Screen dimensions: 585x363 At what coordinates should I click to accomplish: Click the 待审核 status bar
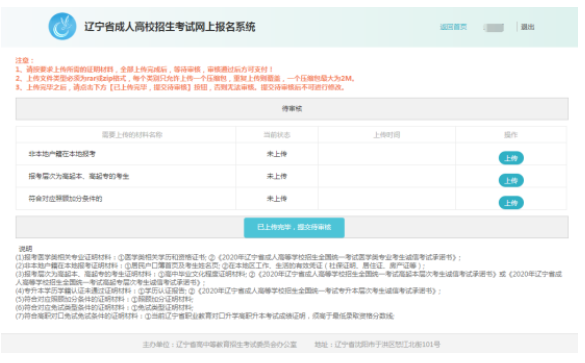tap(292, 109)
